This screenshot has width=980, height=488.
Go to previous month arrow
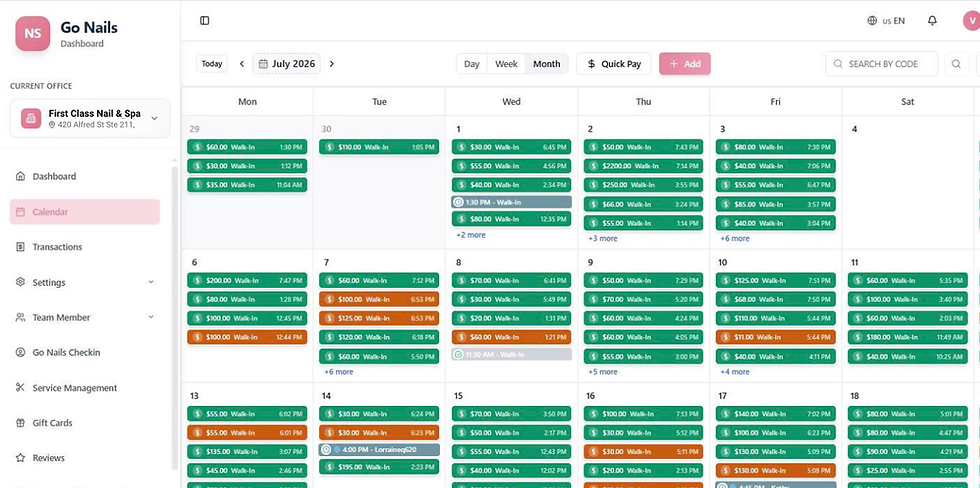[x=242, y=64]
